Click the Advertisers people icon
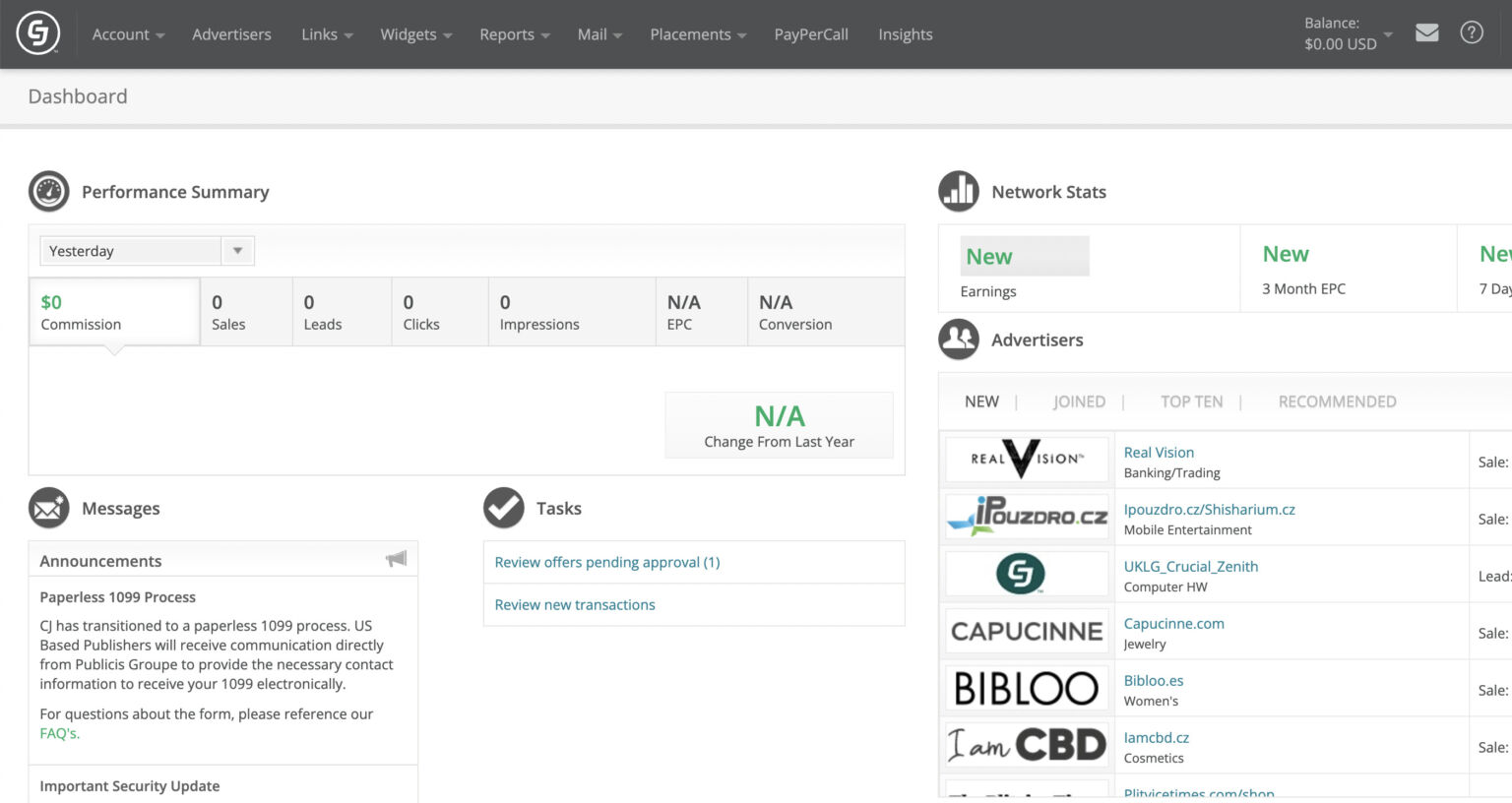Screen dimensions: 1512x803 pyautogui.click(x=958, y=340)
